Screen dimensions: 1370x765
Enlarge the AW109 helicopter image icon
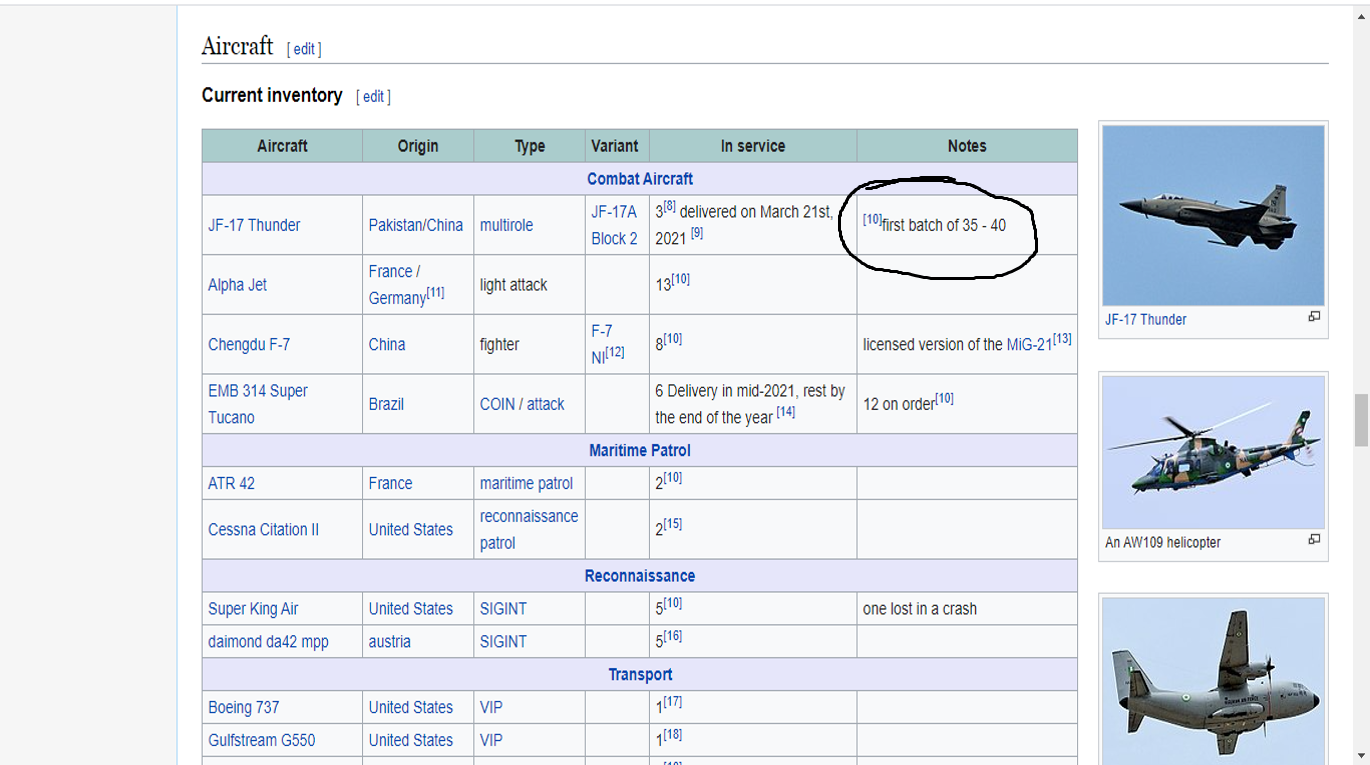pos(1314,539)
